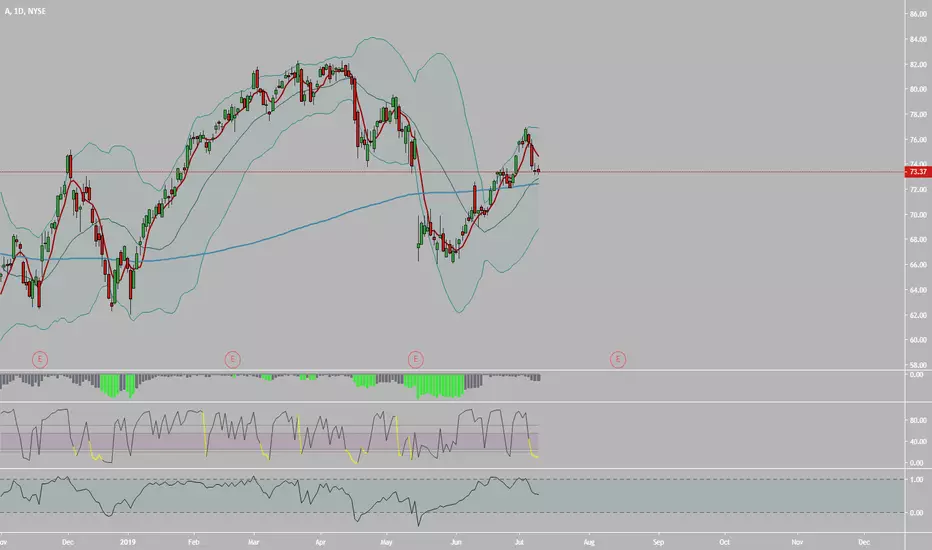Screen dimensions: 932x550
Task: Click the 66.00 price axis label
Action: click(x=918, y=265)
